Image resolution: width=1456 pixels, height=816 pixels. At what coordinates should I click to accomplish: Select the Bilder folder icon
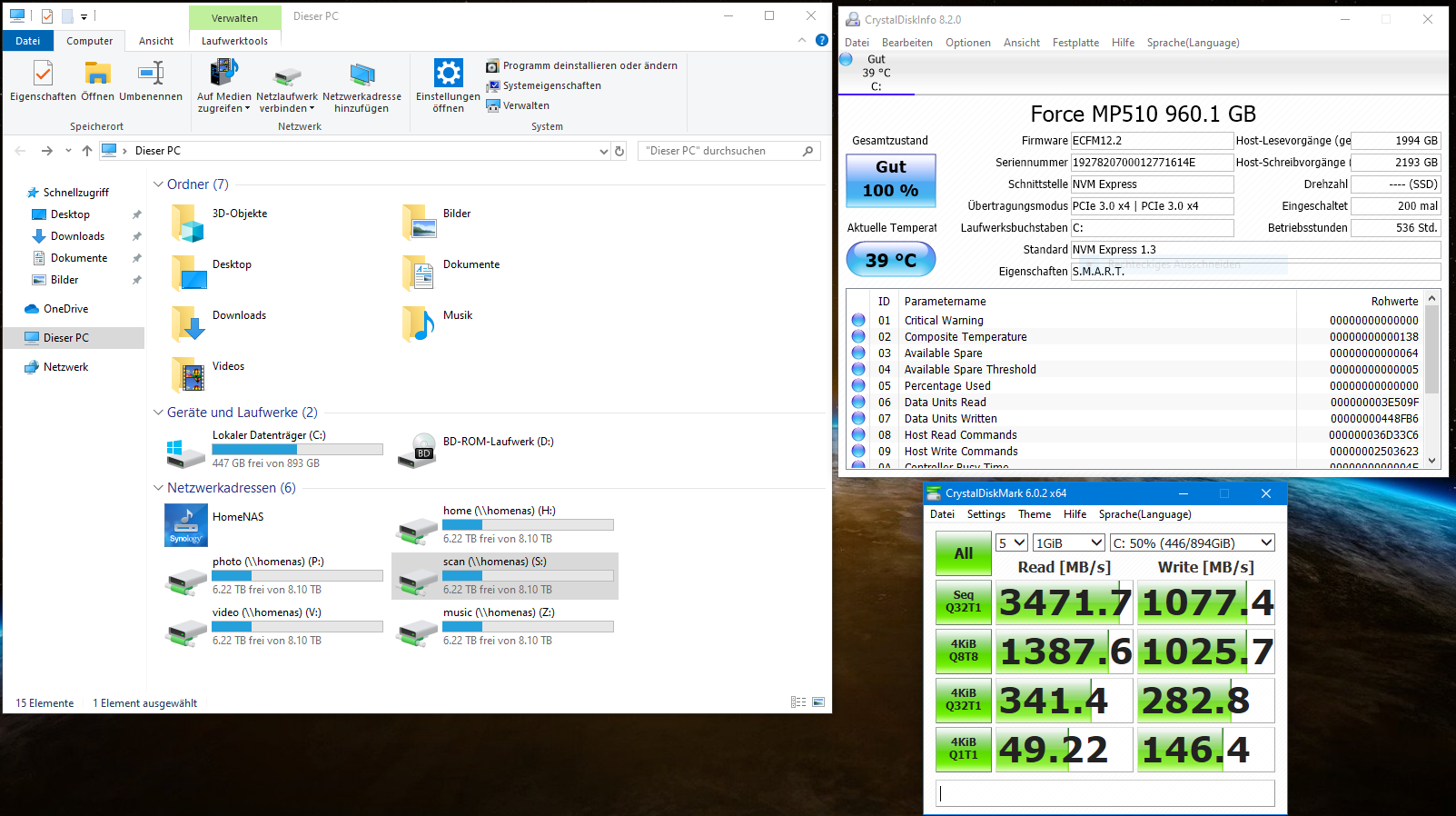pyautogui.click(x=419, y=223)
